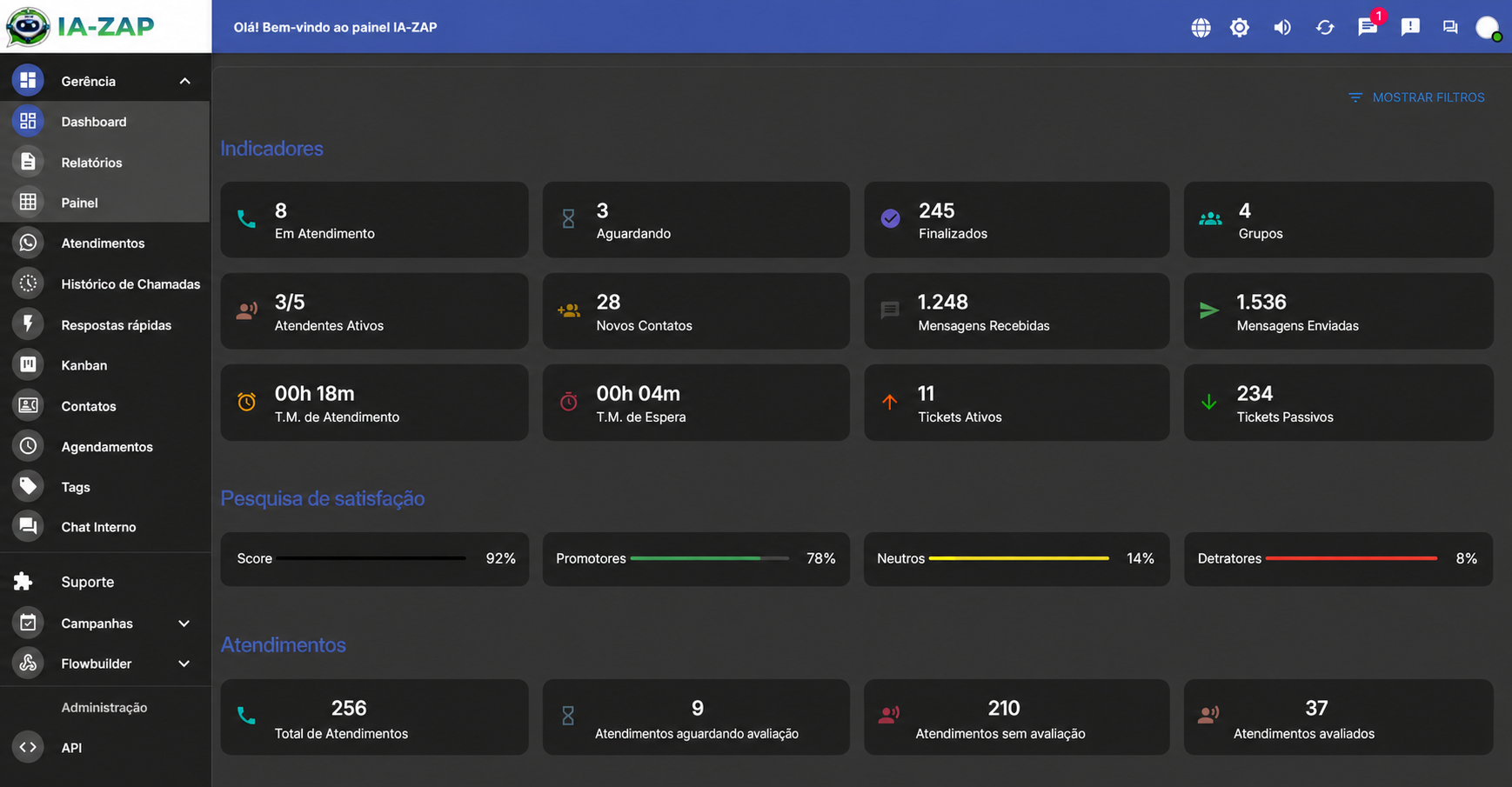1512x787 pixels.
Task: Click the Detratores red progress bar
Action: [1351, 558]
